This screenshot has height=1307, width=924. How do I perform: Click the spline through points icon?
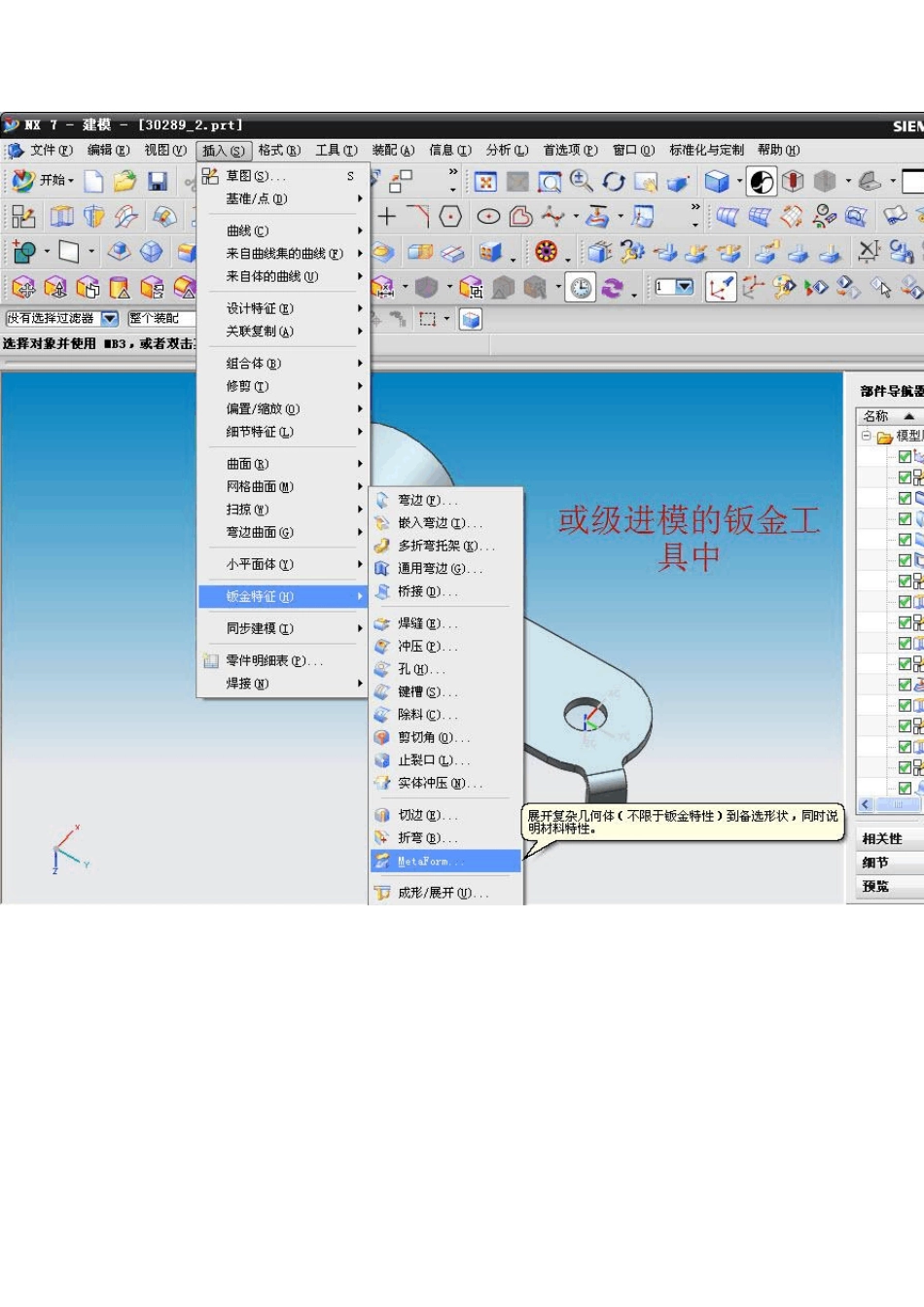[553, 216]
